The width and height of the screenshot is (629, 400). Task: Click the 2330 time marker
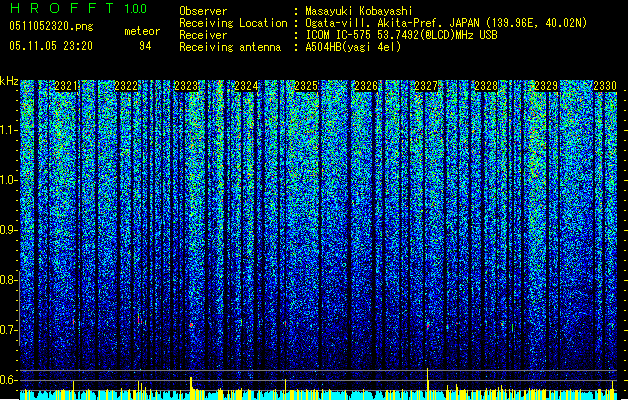605,86
